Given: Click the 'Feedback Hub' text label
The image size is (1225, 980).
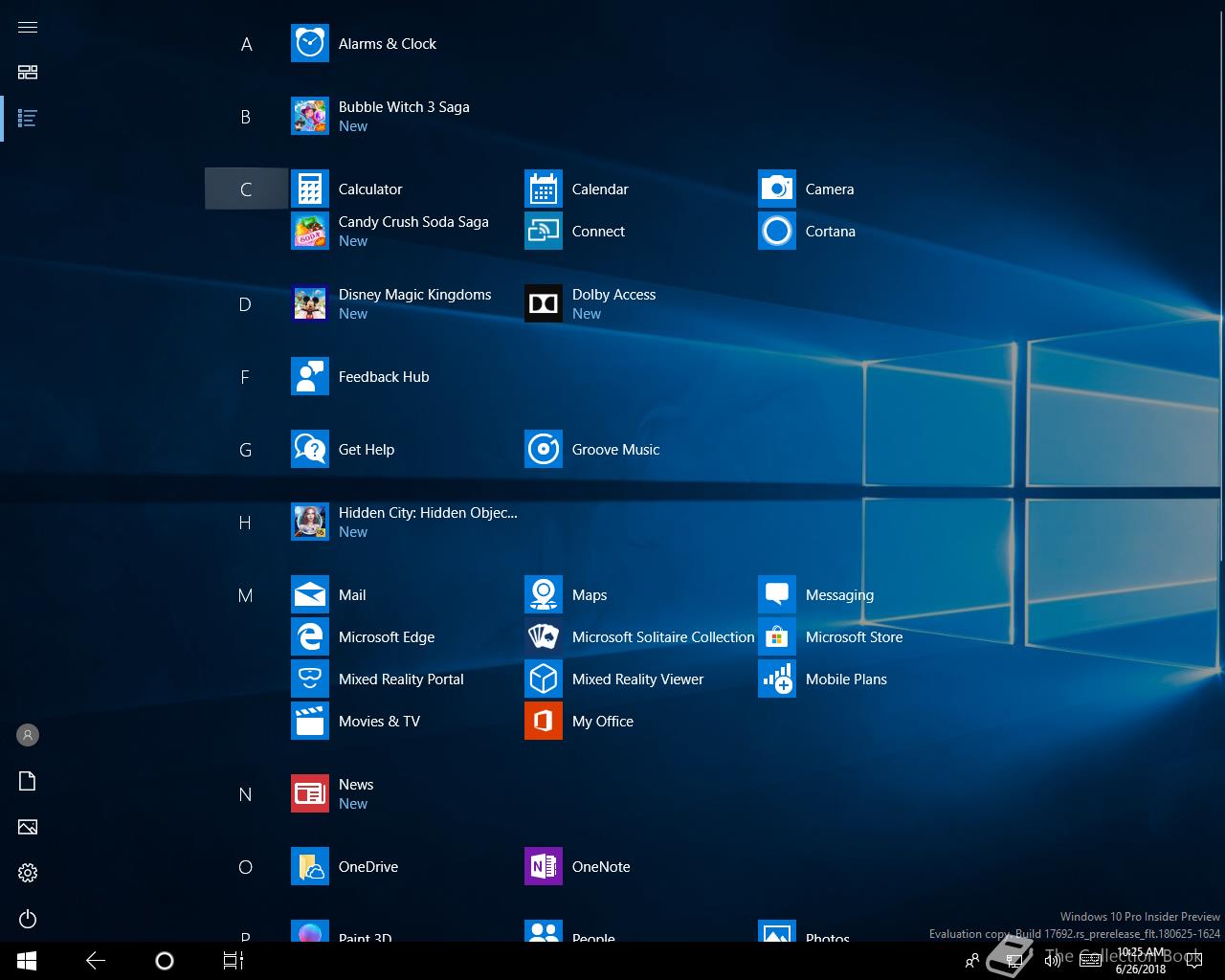Looking at the screenshot, I should (384, 377).
